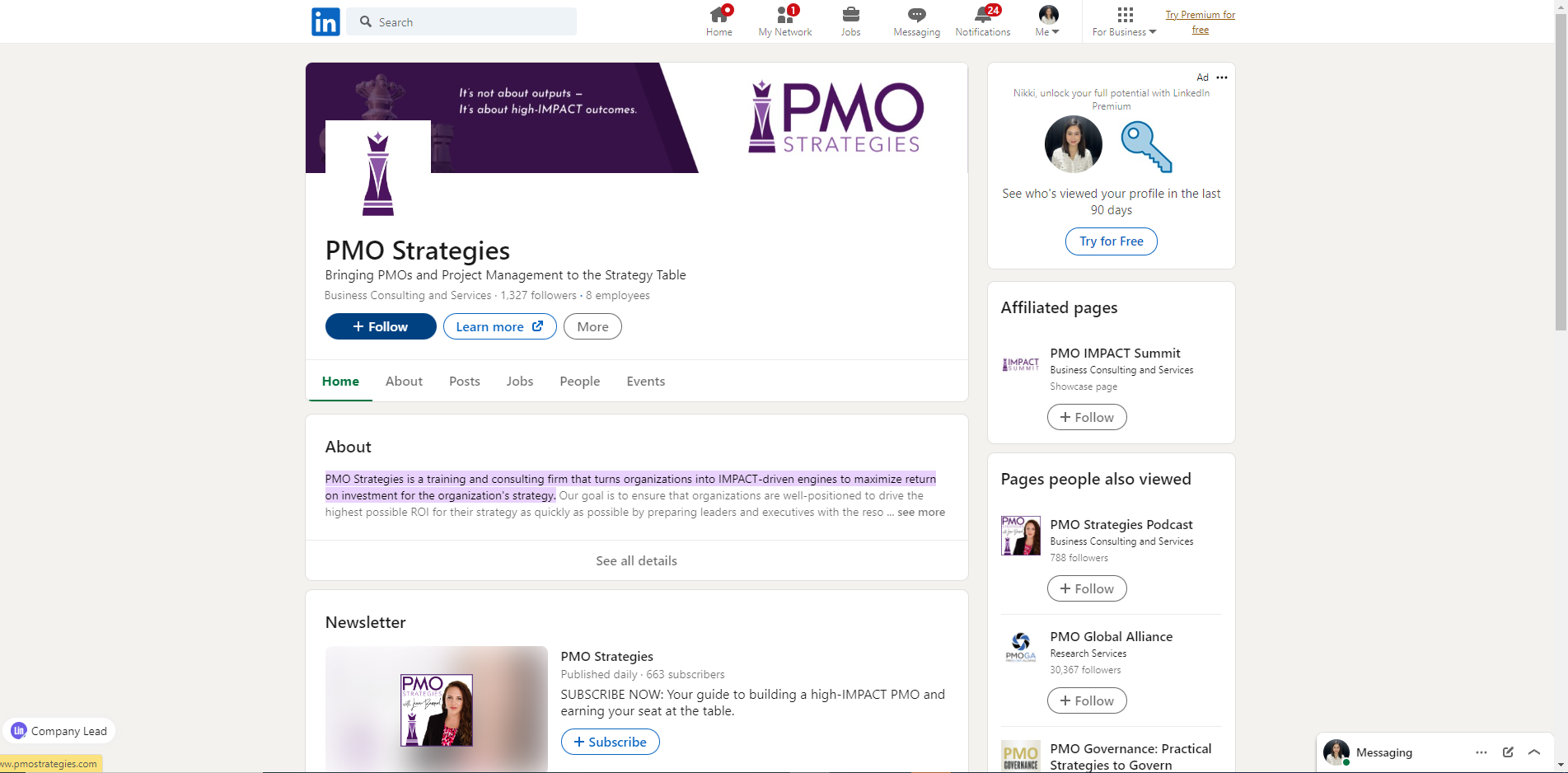Viewport: 1568px width, 773px height.
Task: Click the Learn more button
Action: 499,326
